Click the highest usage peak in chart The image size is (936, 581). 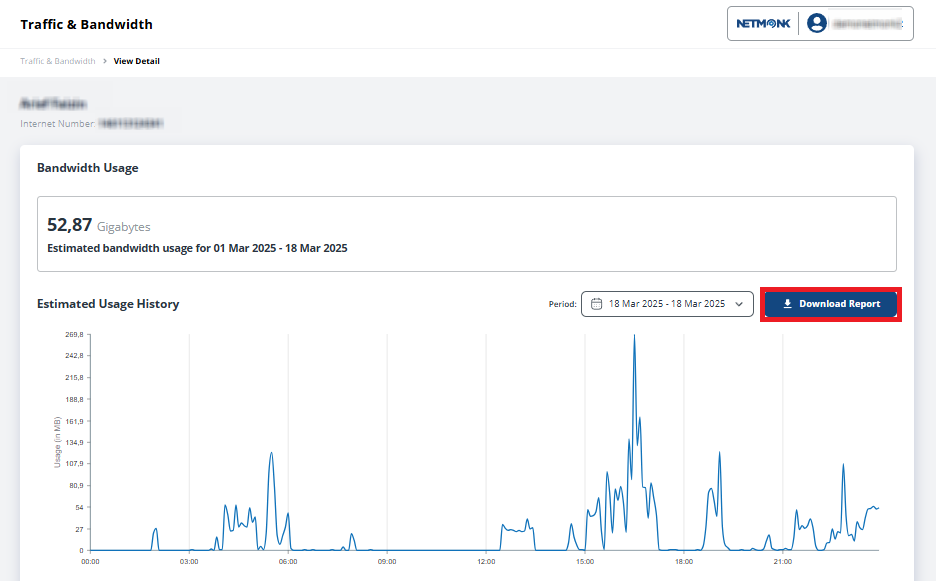[634, 336]
